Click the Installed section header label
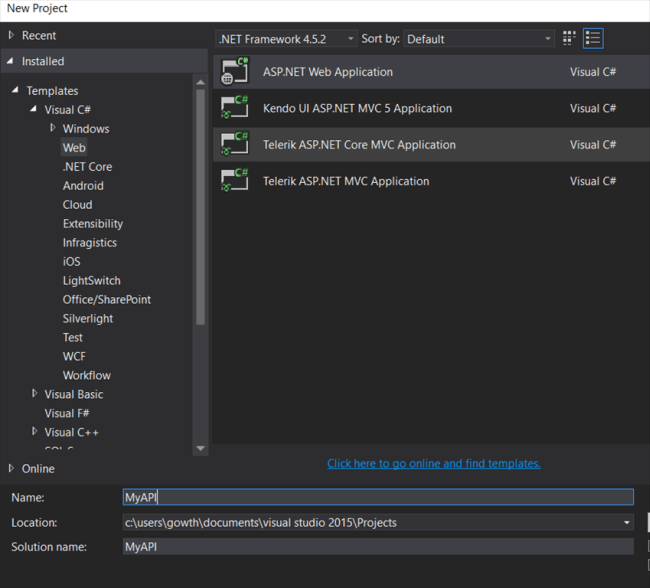650x588 pixels. click(43, 61)
